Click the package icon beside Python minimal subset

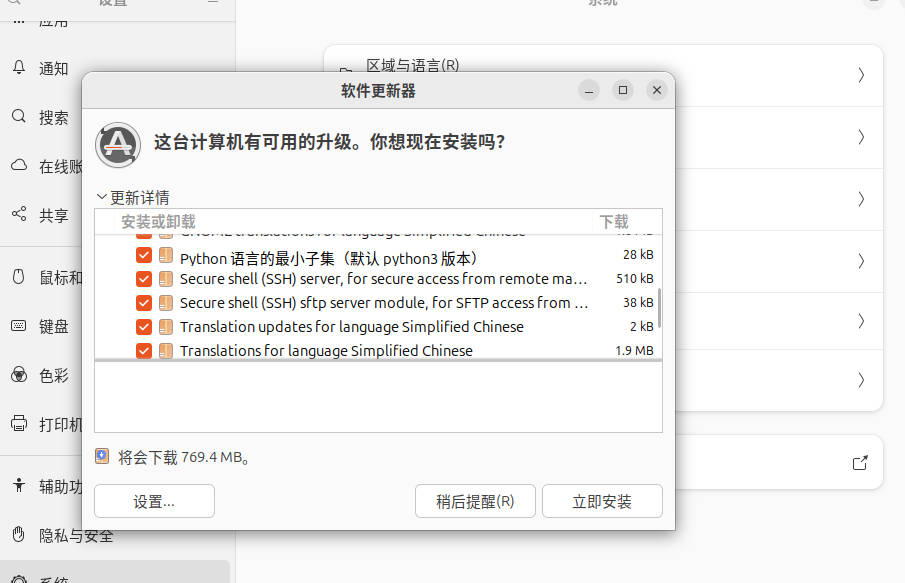(166, 255)
